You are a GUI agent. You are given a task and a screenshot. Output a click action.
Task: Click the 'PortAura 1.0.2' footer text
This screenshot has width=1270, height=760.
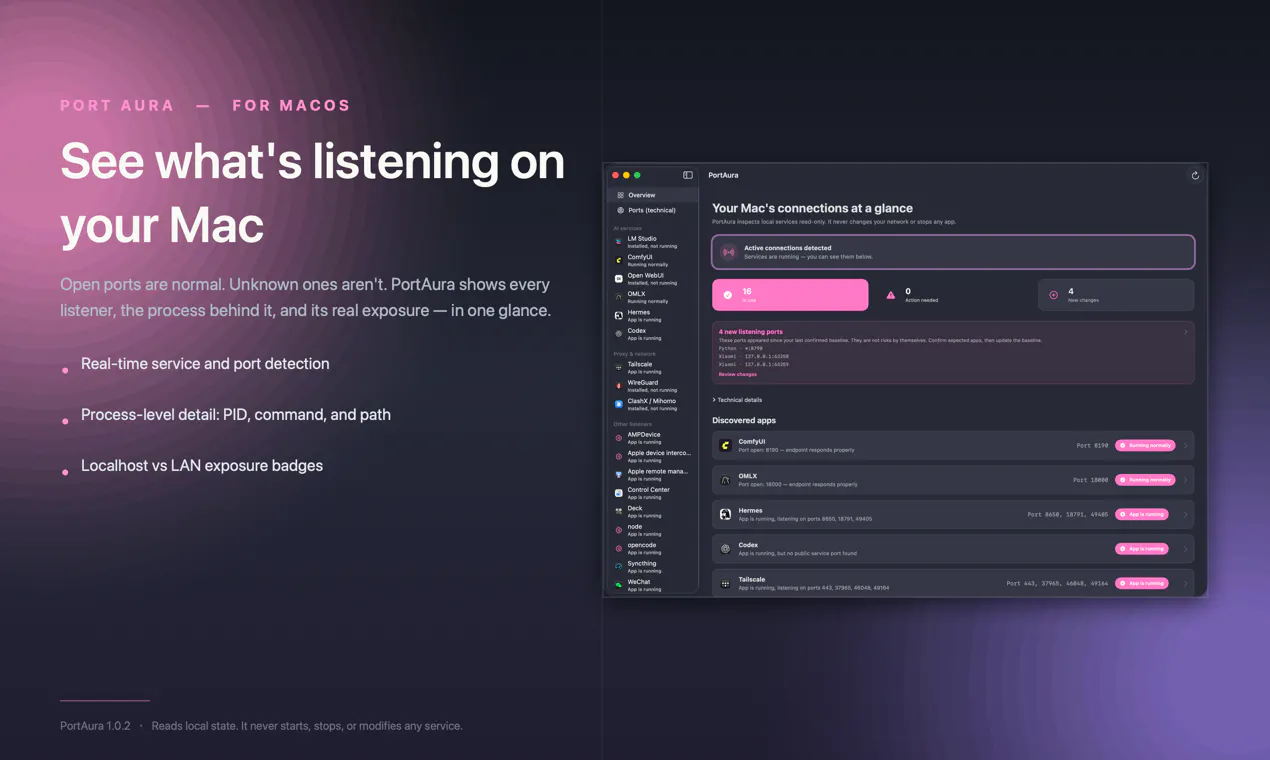[95, 726]
